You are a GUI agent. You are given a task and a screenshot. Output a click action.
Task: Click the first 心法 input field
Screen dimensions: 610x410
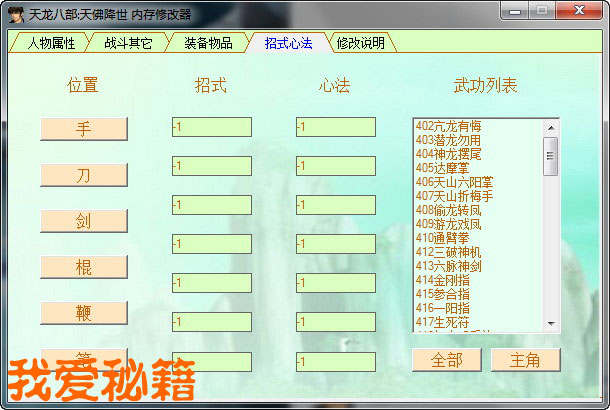point(335,127)
